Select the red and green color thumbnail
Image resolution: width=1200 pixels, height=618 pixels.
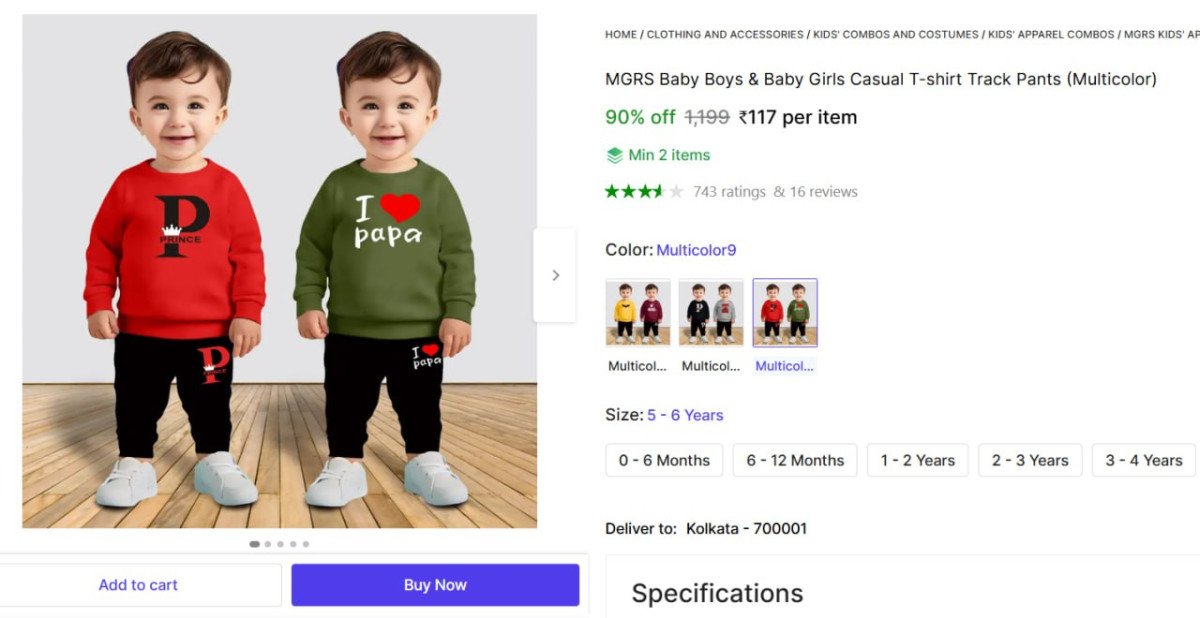[x=785, y=313]
